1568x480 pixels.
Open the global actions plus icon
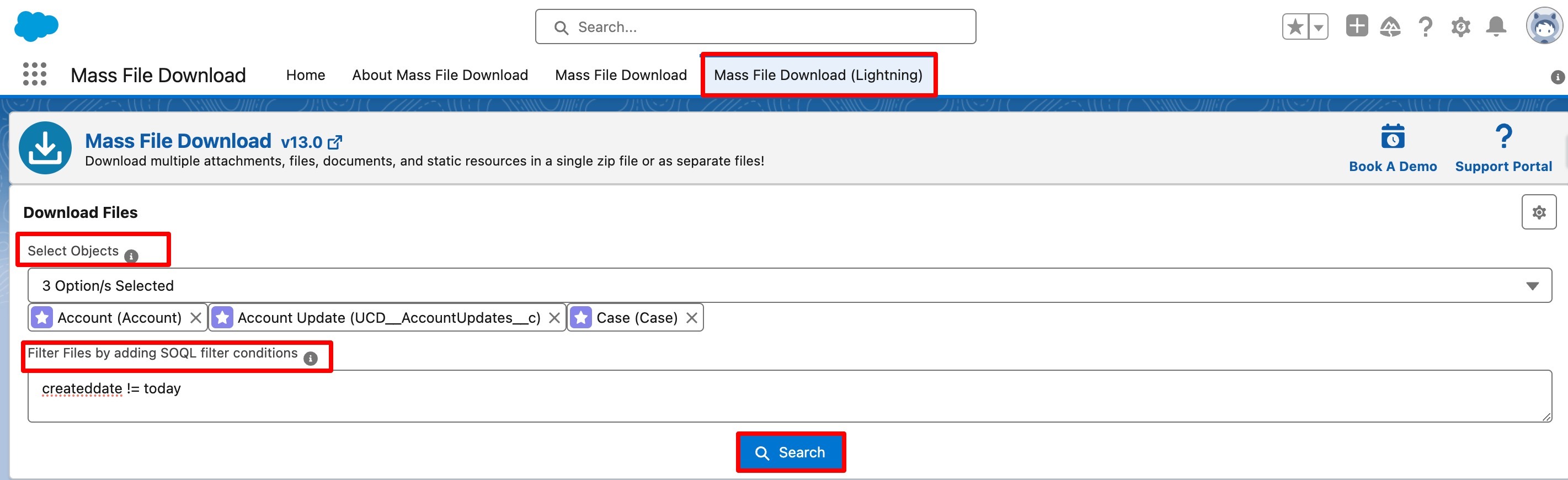click(1357, 26)
